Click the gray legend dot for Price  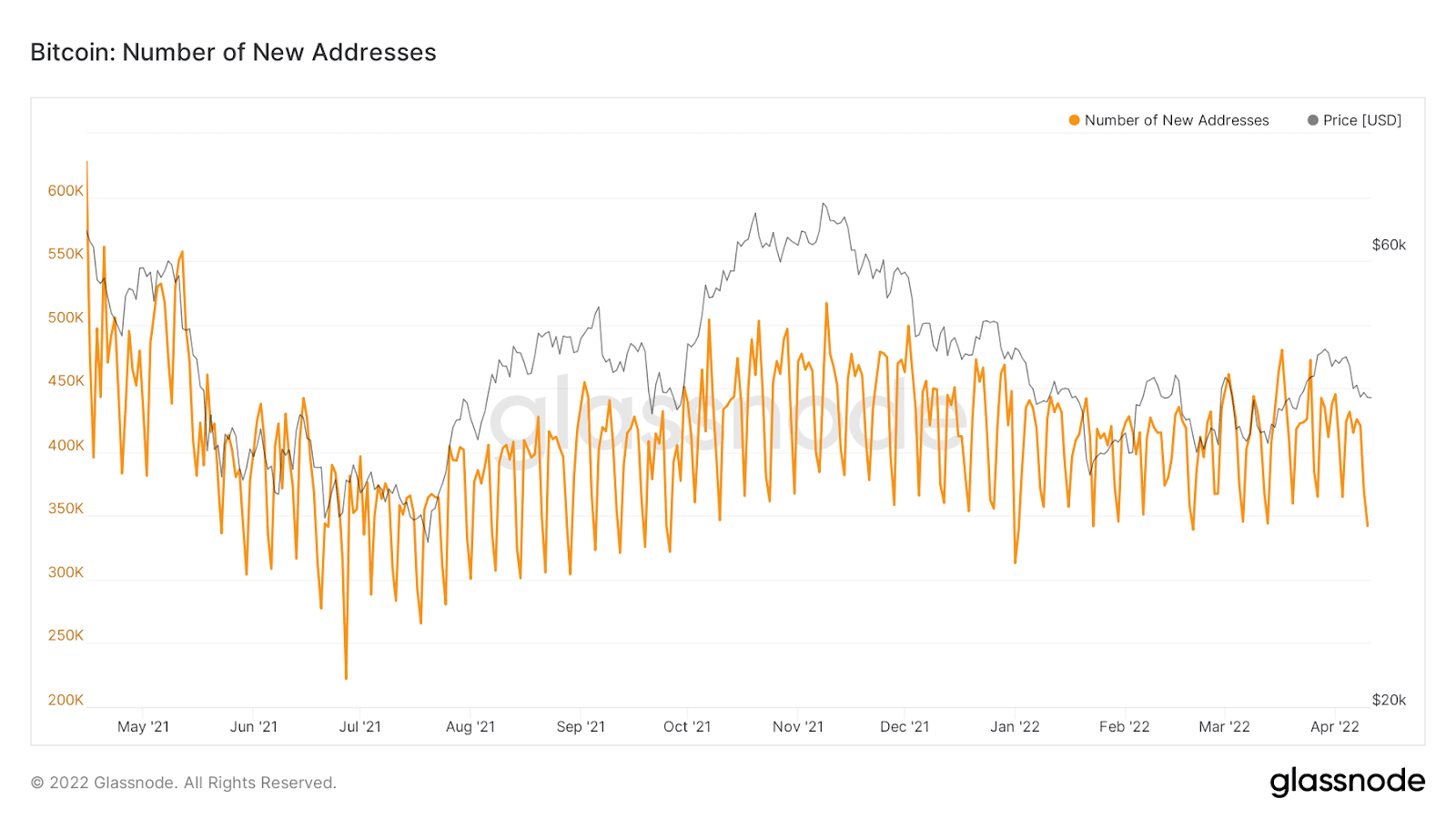[1313, 120]
